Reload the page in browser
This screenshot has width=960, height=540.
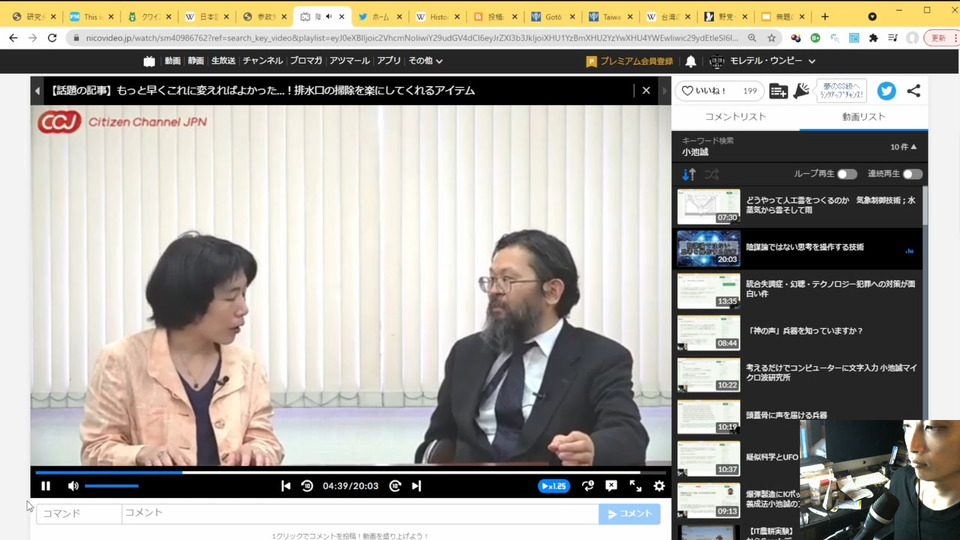53,38
